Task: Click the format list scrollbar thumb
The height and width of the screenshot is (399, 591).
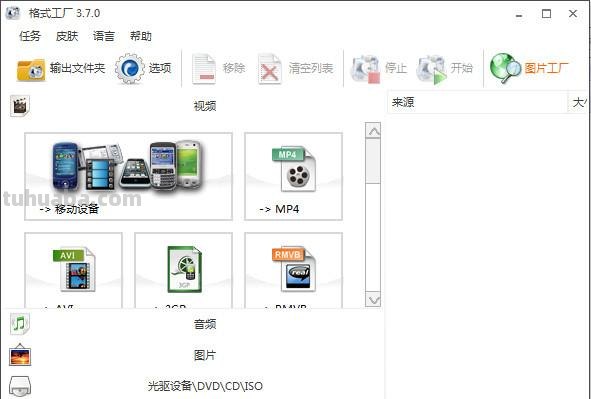Action: pos(373,161)
